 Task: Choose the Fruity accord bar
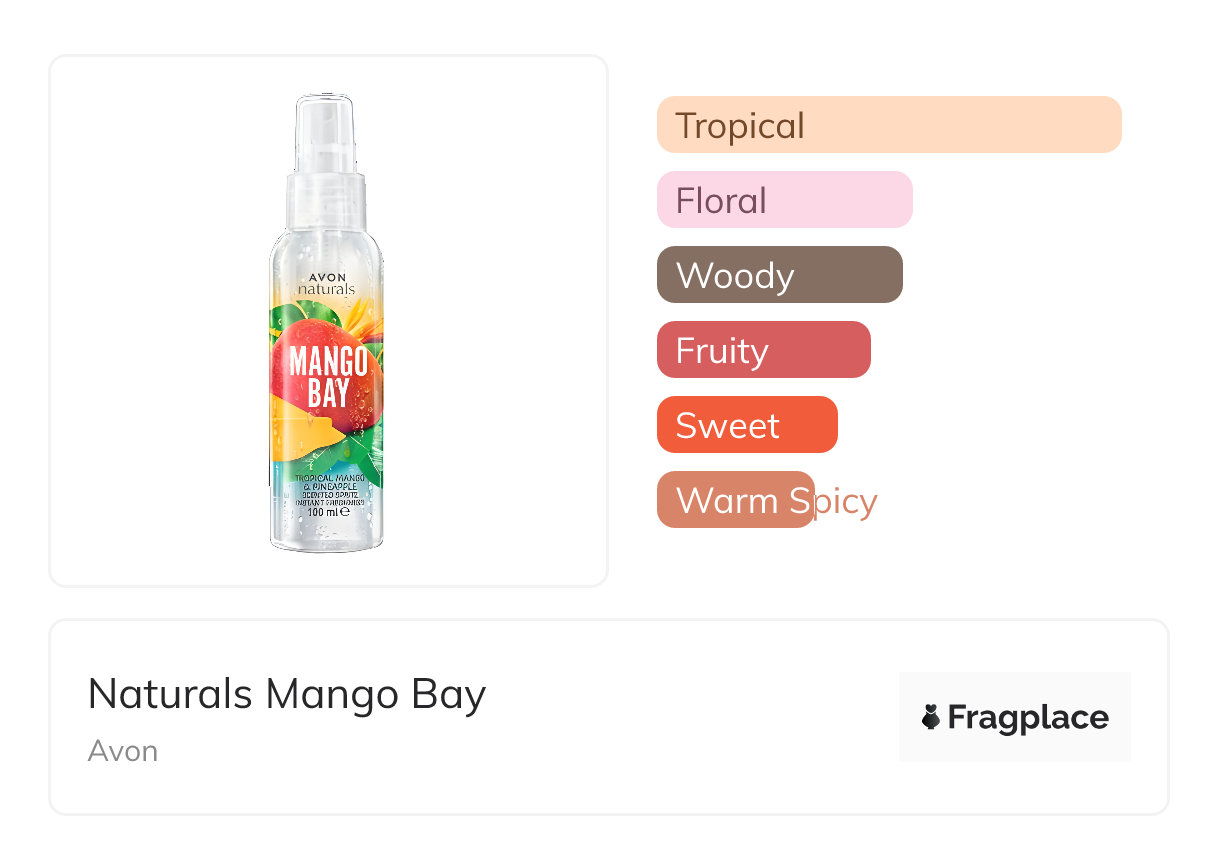tap(763, 350)
